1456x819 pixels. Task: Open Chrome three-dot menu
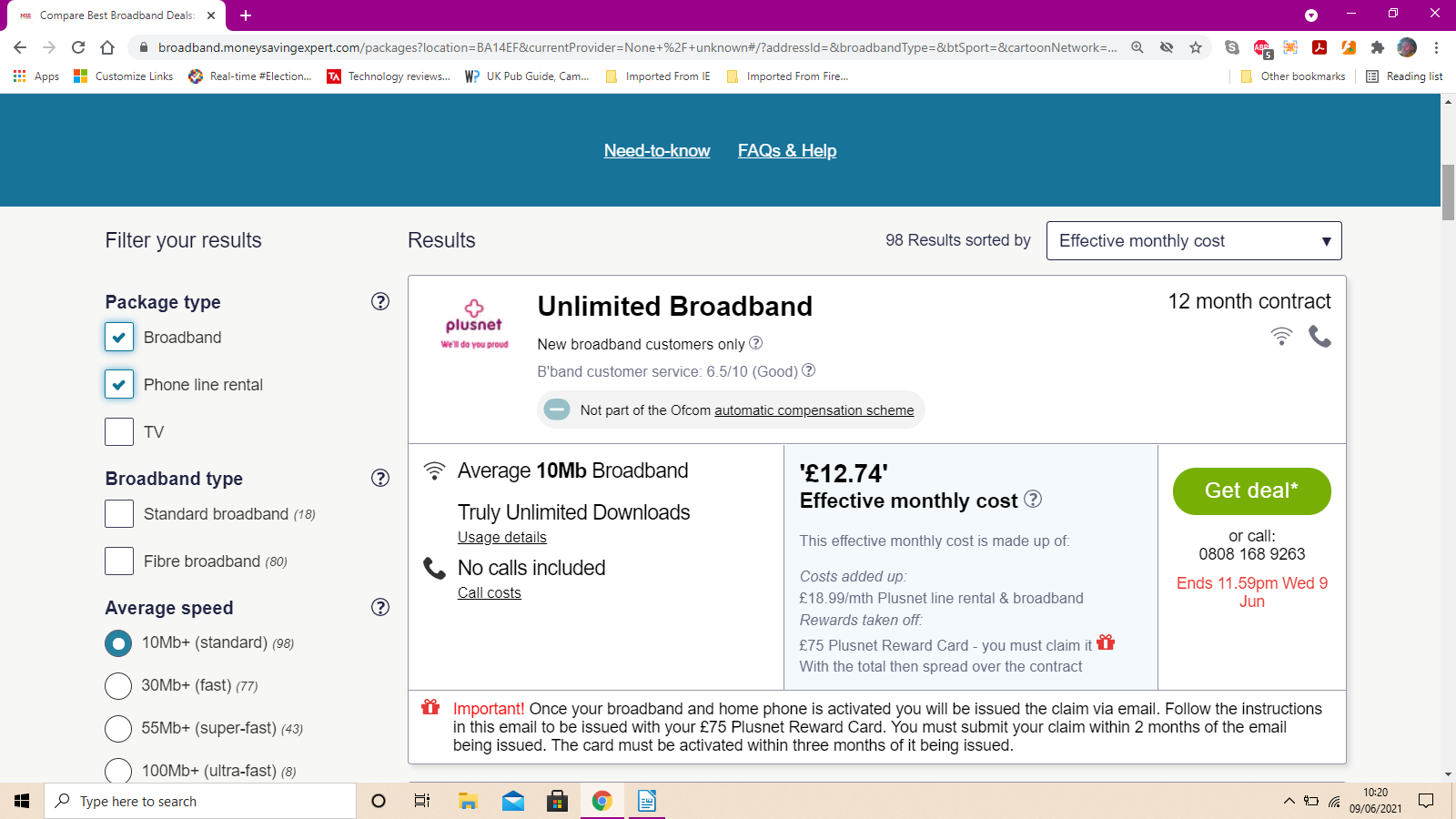[1436, 47]
